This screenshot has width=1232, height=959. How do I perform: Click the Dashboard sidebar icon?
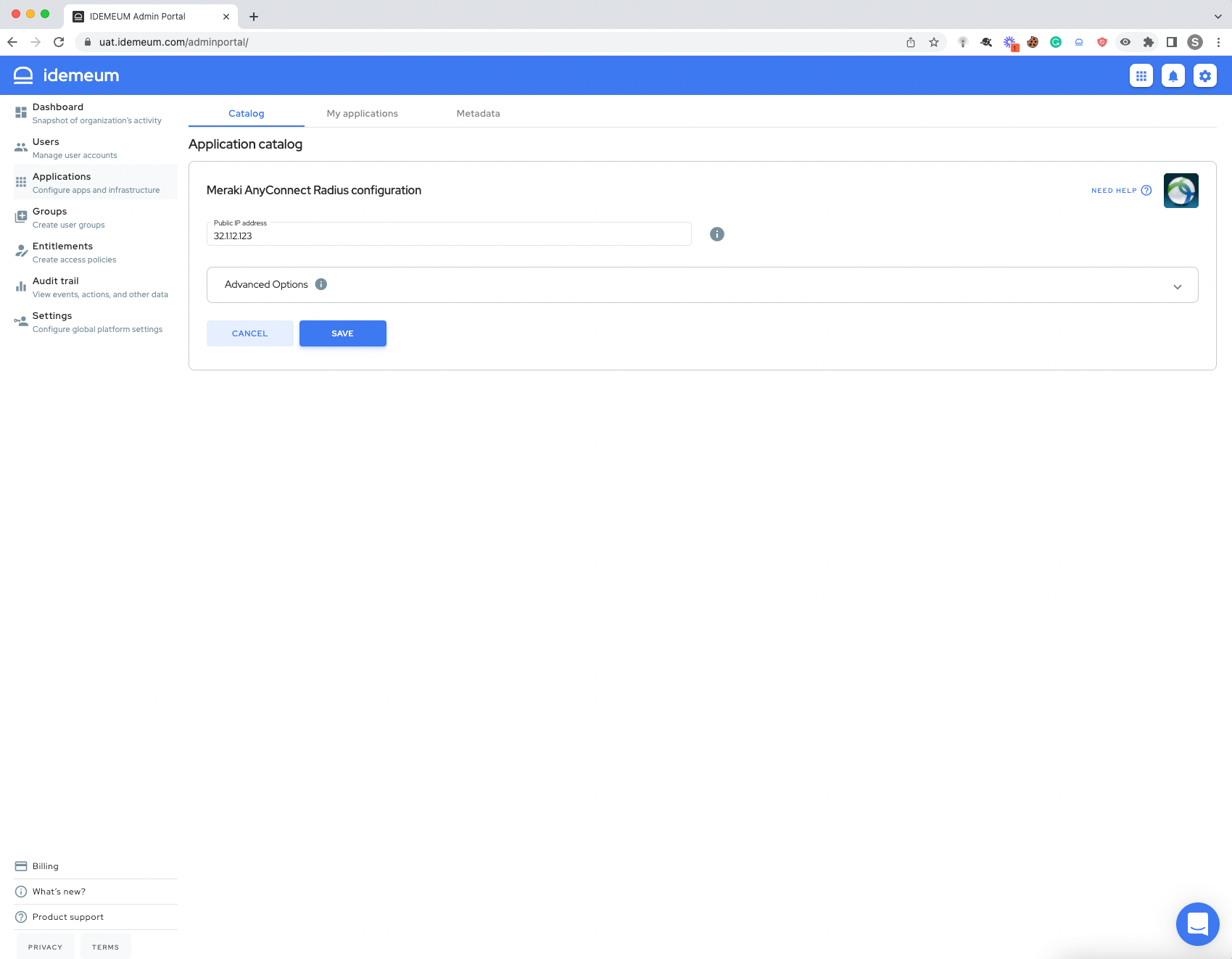21,112
